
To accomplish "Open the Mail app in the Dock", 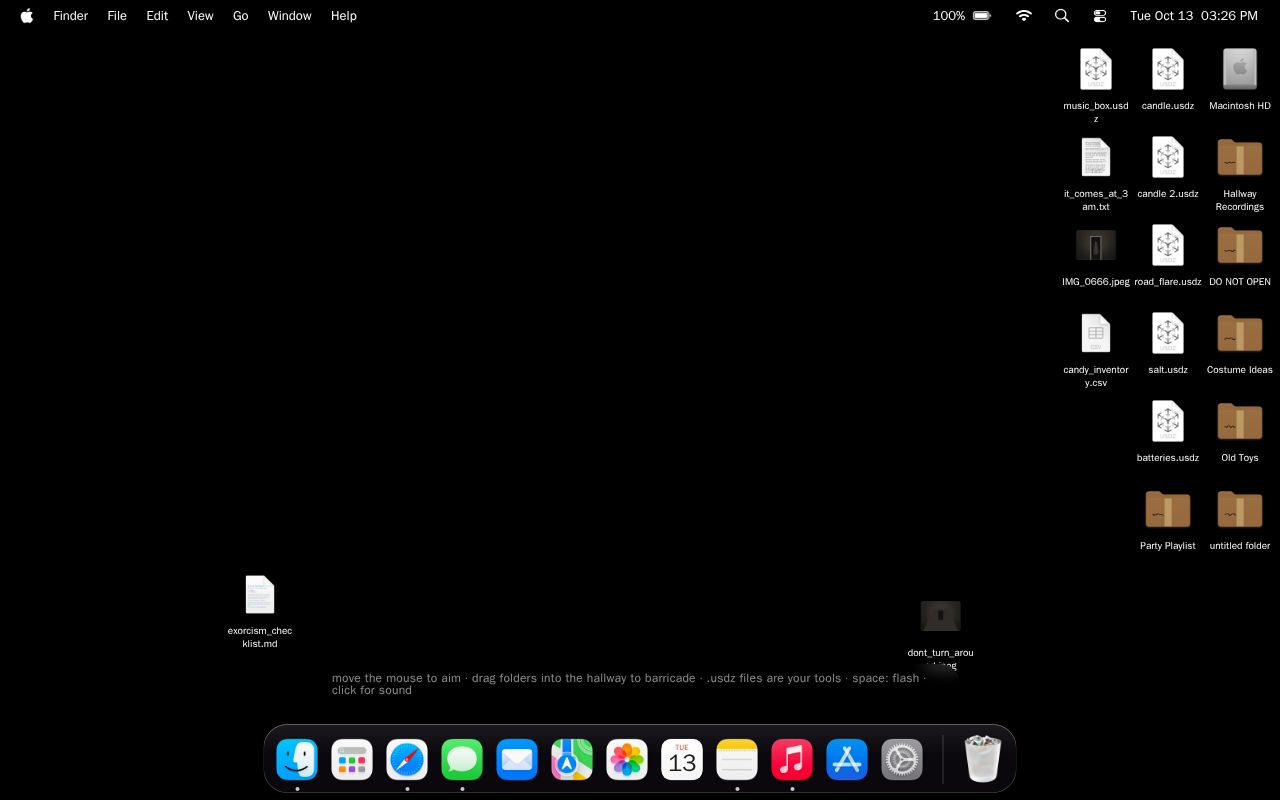I will coord(517,760).
